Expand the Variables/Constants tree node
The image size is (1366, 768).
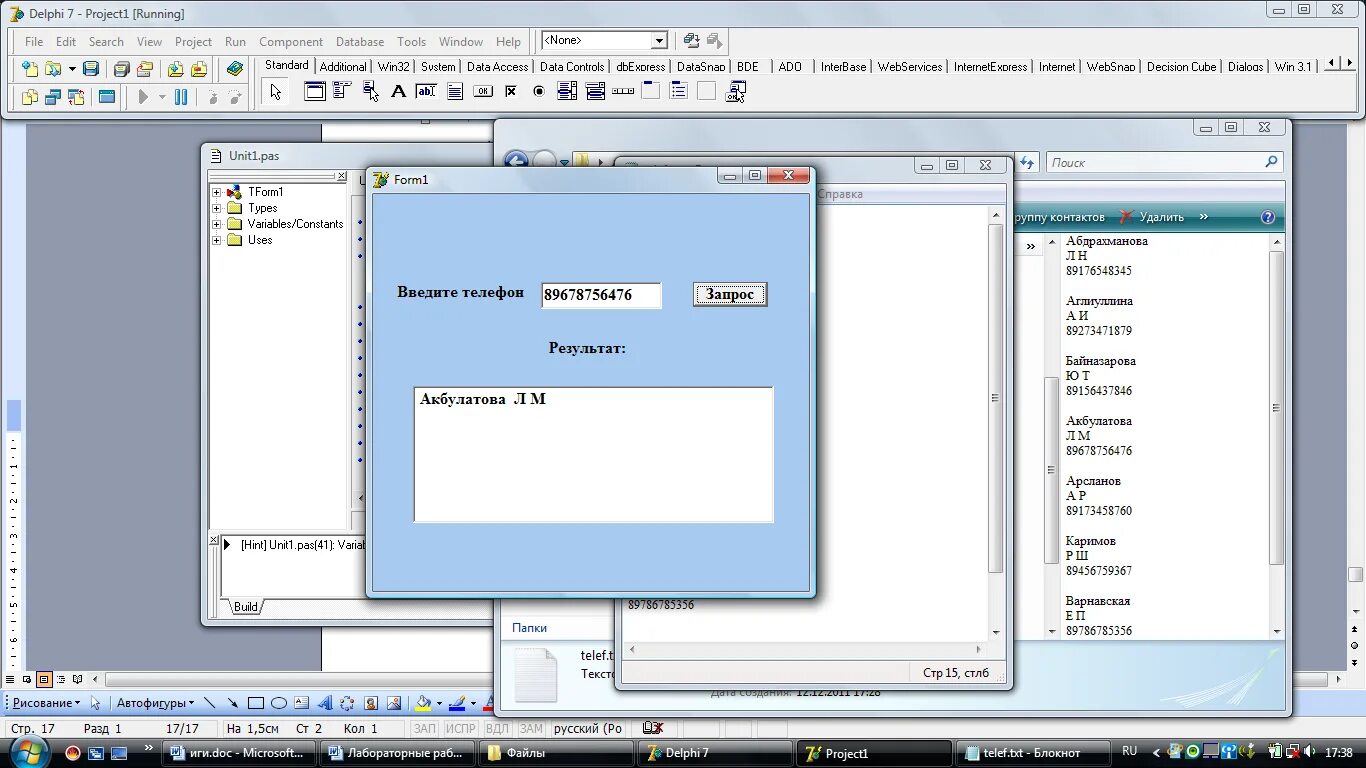click(x=216, y=224)
